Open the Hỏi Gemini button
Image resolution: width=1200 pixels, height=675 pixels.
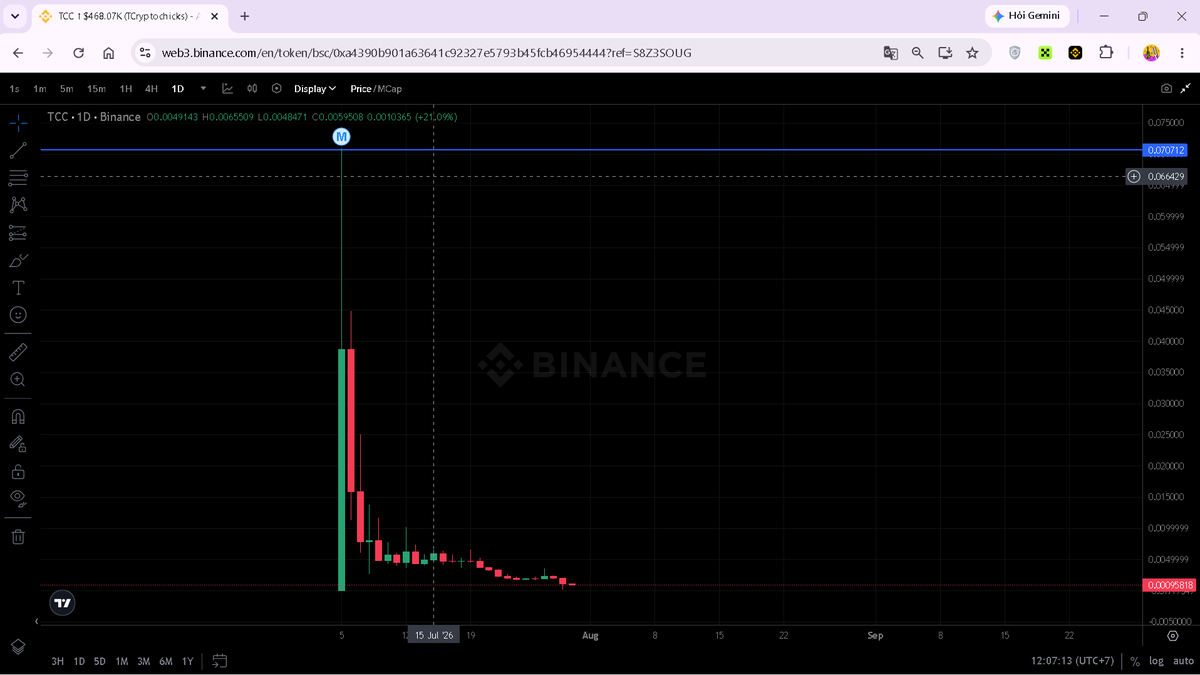pos(1027,16)
